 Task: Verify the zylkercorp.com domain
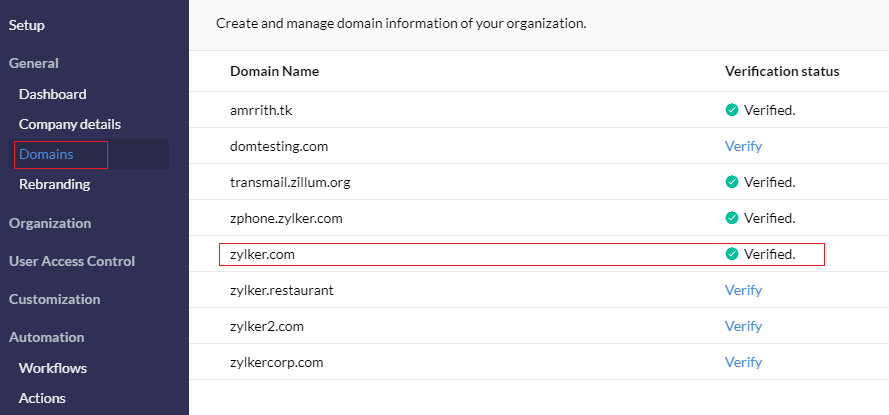[x=743, y=362]
